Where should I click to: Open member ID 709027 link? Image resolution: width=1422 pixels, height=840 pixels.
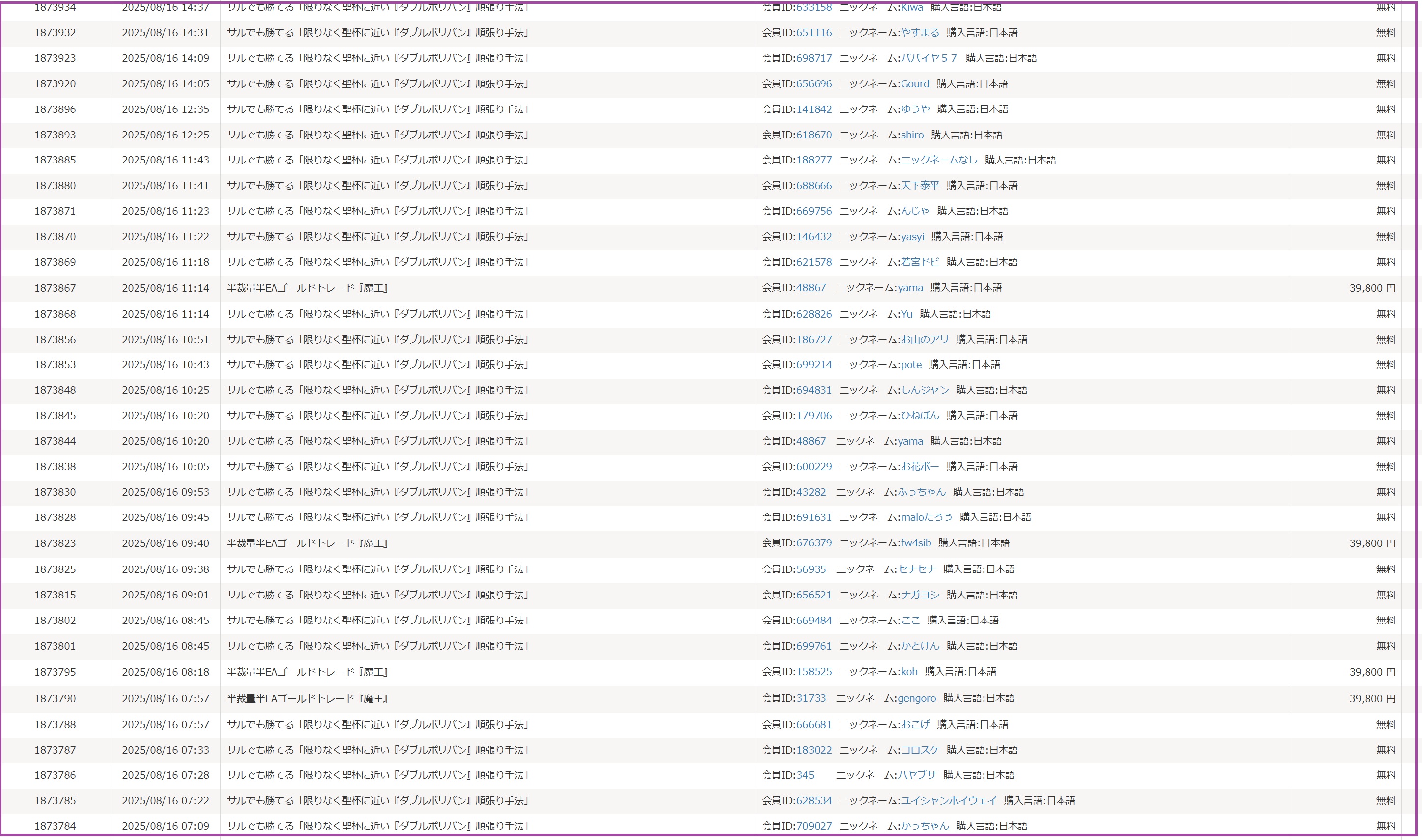tap(814, 826)
